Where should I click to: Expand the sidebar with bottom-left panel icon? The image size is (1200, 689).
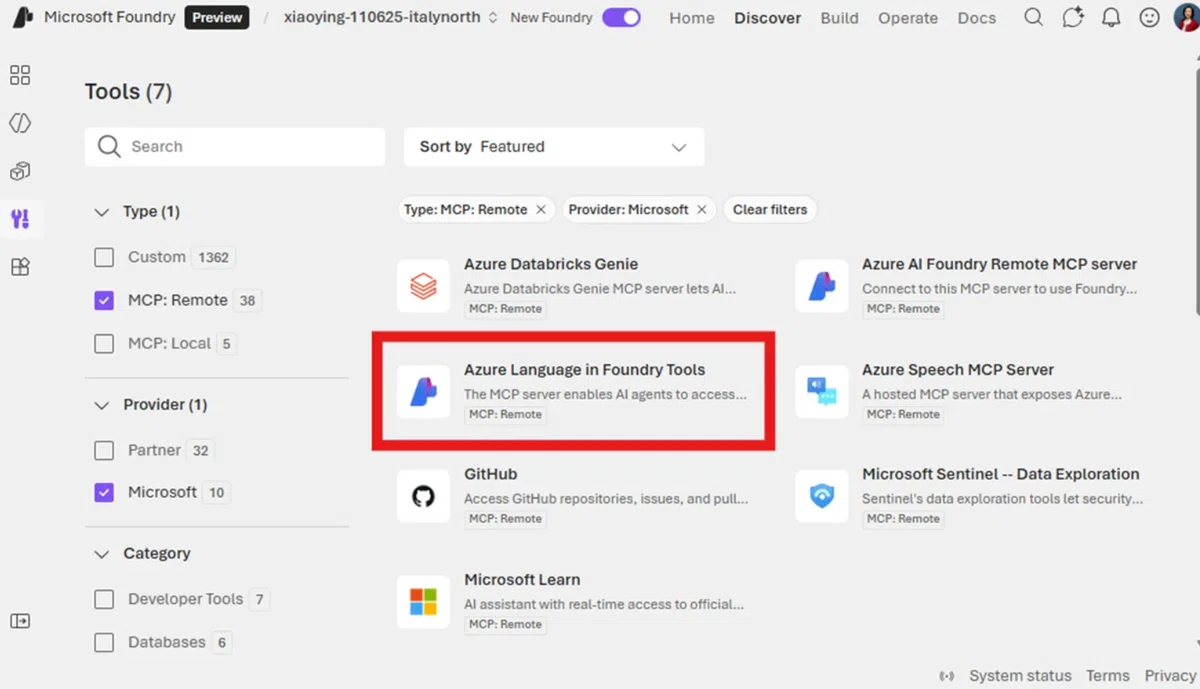(x=20, y=621)
